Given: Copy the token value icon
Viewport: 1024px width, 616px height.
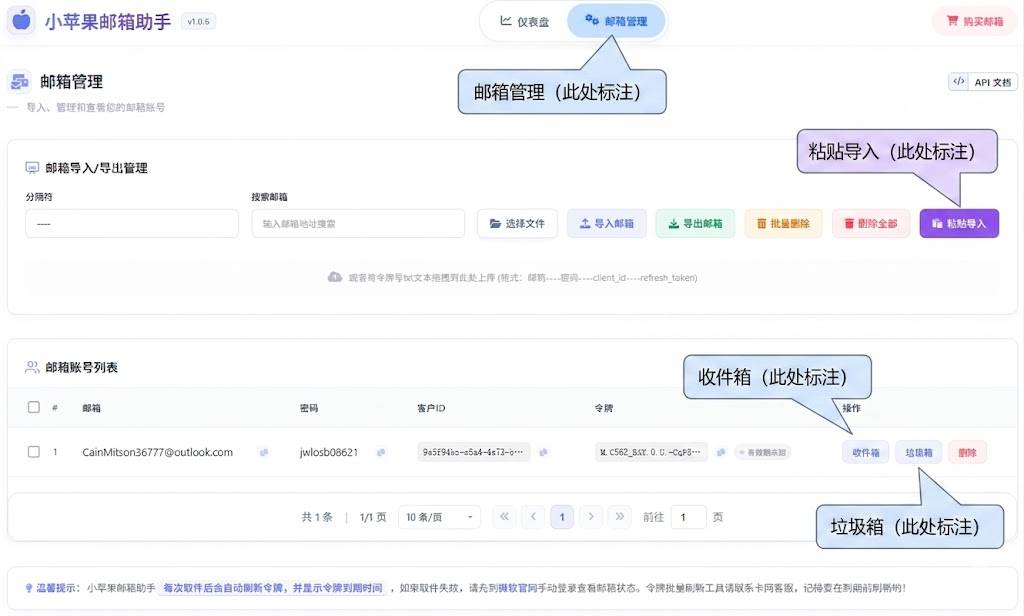Looking at the screenshot, I should pos(721,452).
